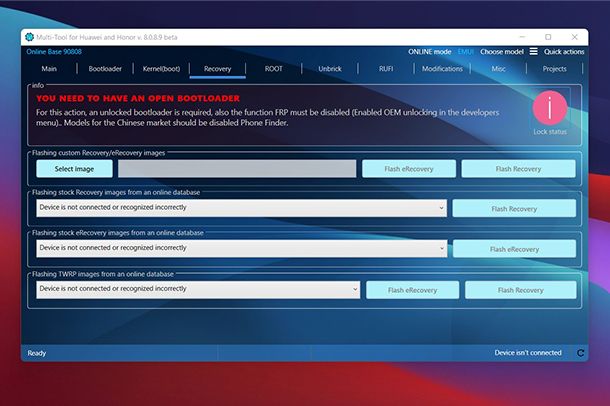The image size is (610, 406).
Task: Click Flash eRecovery in custom images section
Action: tap(409, 169)
